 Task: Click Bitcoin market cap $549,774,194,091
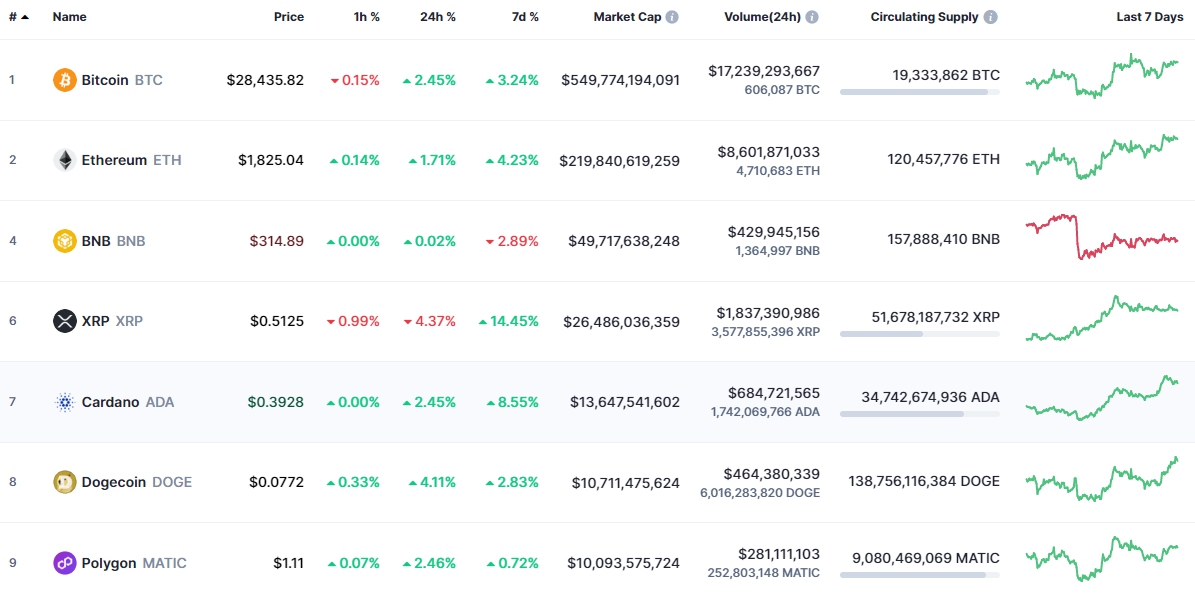click(620, 80)
